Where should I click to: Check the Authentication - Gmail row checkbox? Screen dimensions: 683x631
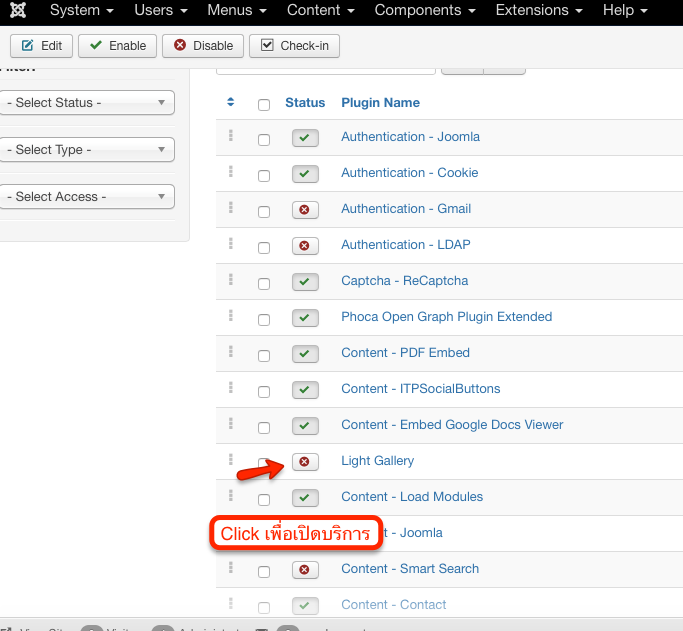tap(264, 212)
